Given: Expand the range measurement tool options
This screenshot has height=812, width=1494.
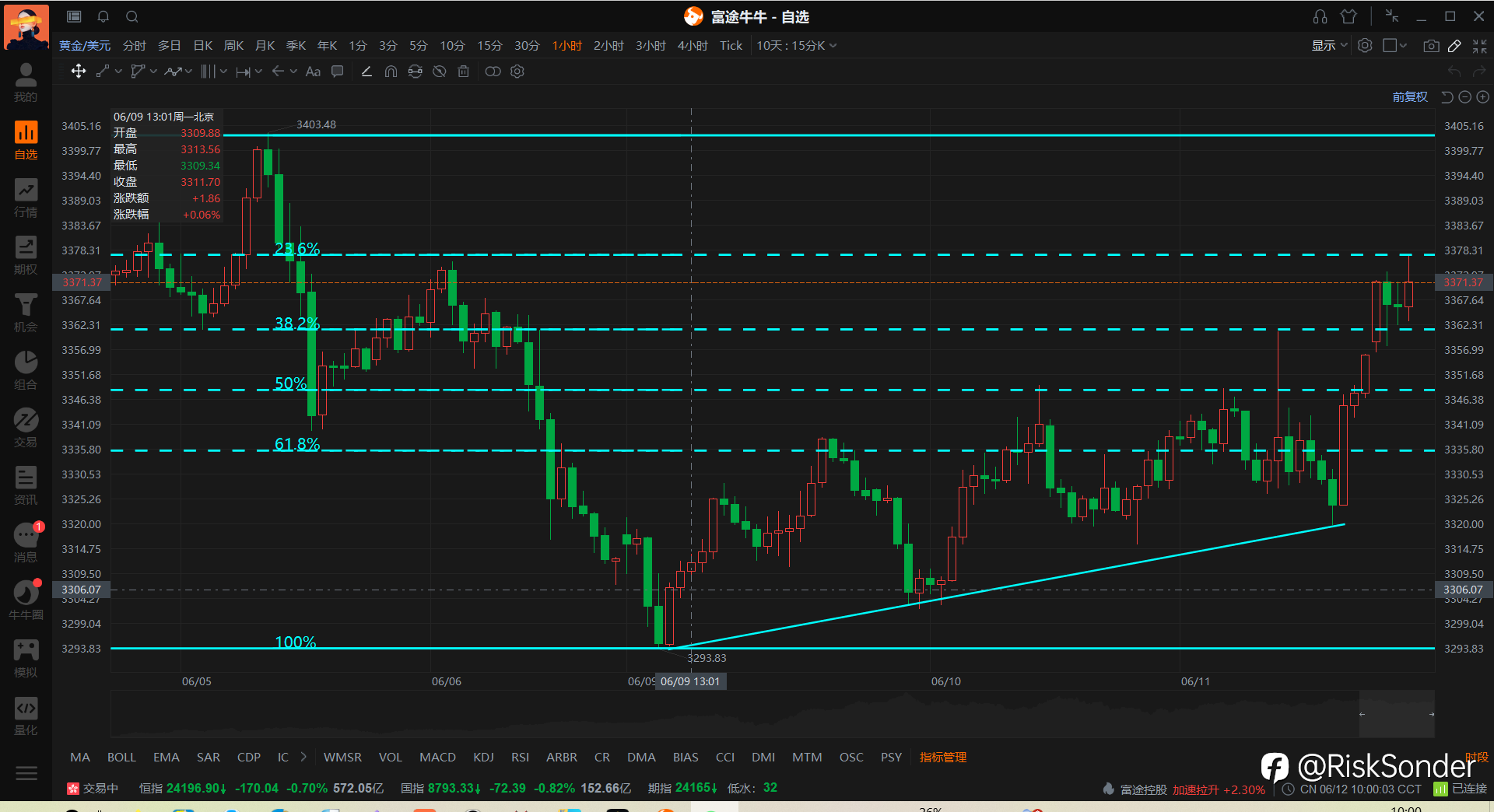Looking at the screenshot, I should tap(258, 72).
